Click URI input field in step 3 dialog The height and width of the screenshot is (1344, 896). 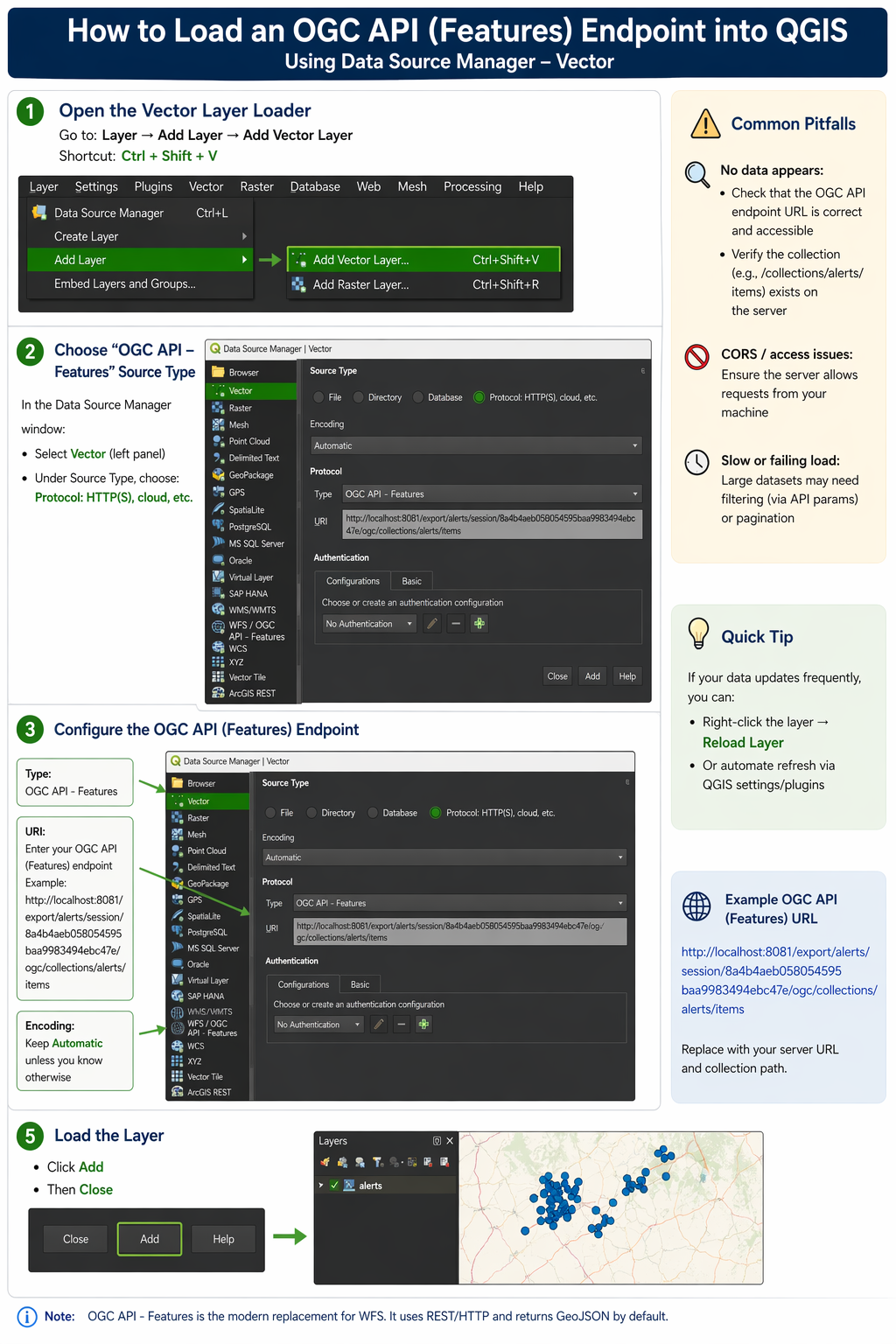(460, 932)
